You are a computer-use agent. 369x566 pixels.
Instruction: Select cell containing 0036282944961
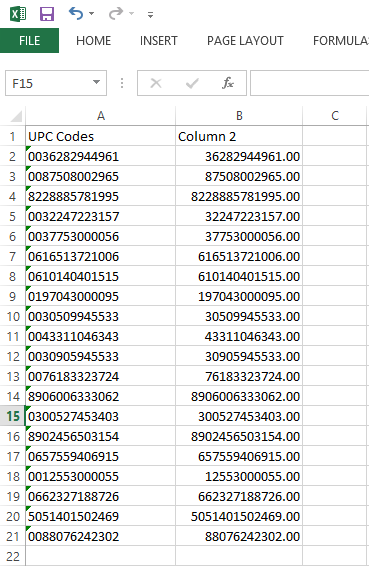[100, 156]
